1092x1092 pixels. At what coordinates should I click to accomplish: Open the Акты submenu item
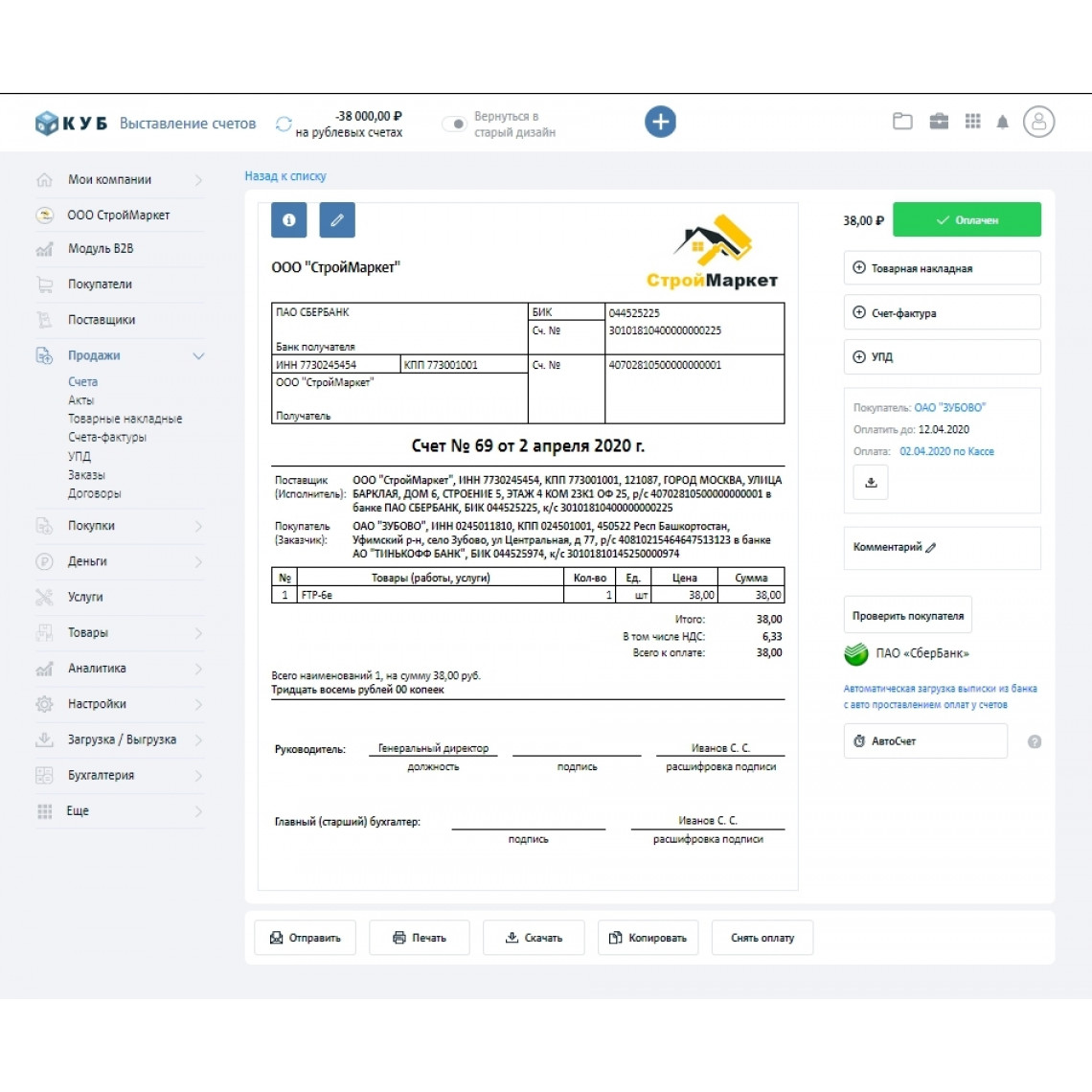pos(80,400)
